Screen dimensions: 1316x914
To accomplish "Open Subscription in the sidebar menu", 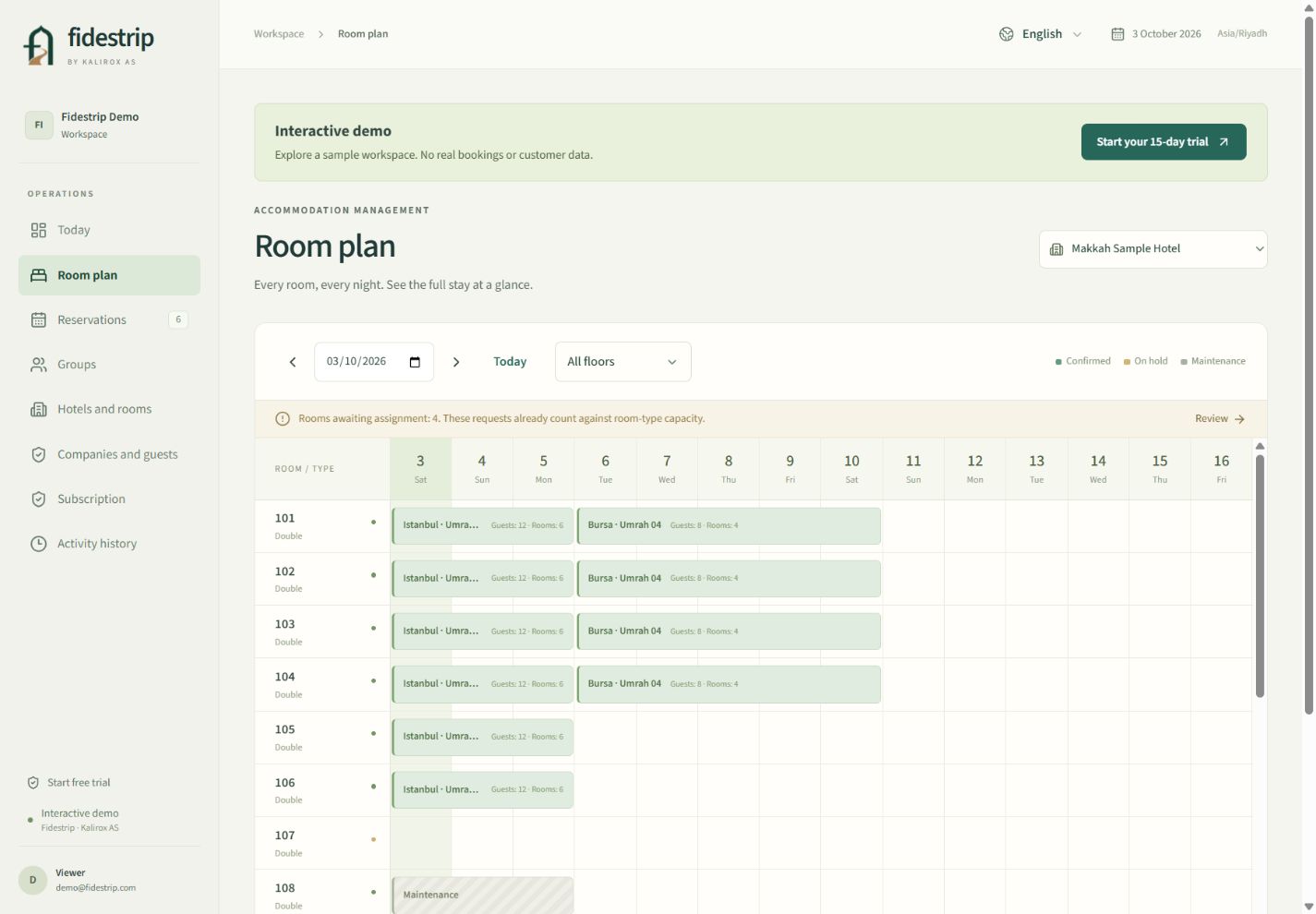I will (x=109, y=499).
